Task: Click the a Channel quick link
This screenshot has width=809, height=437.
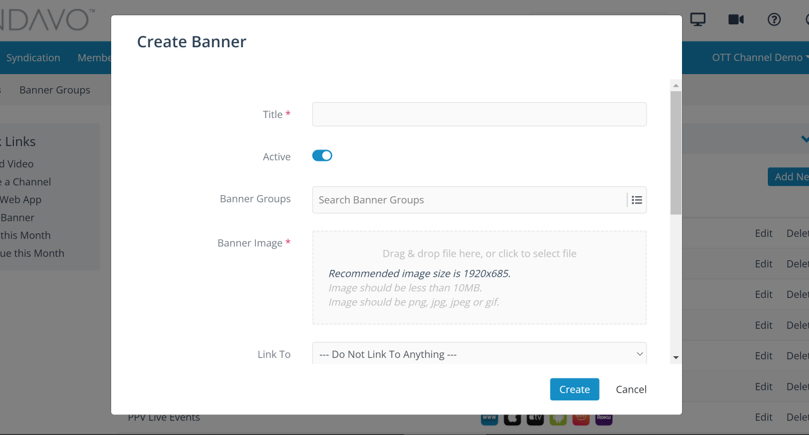Action: coord(26,182)
